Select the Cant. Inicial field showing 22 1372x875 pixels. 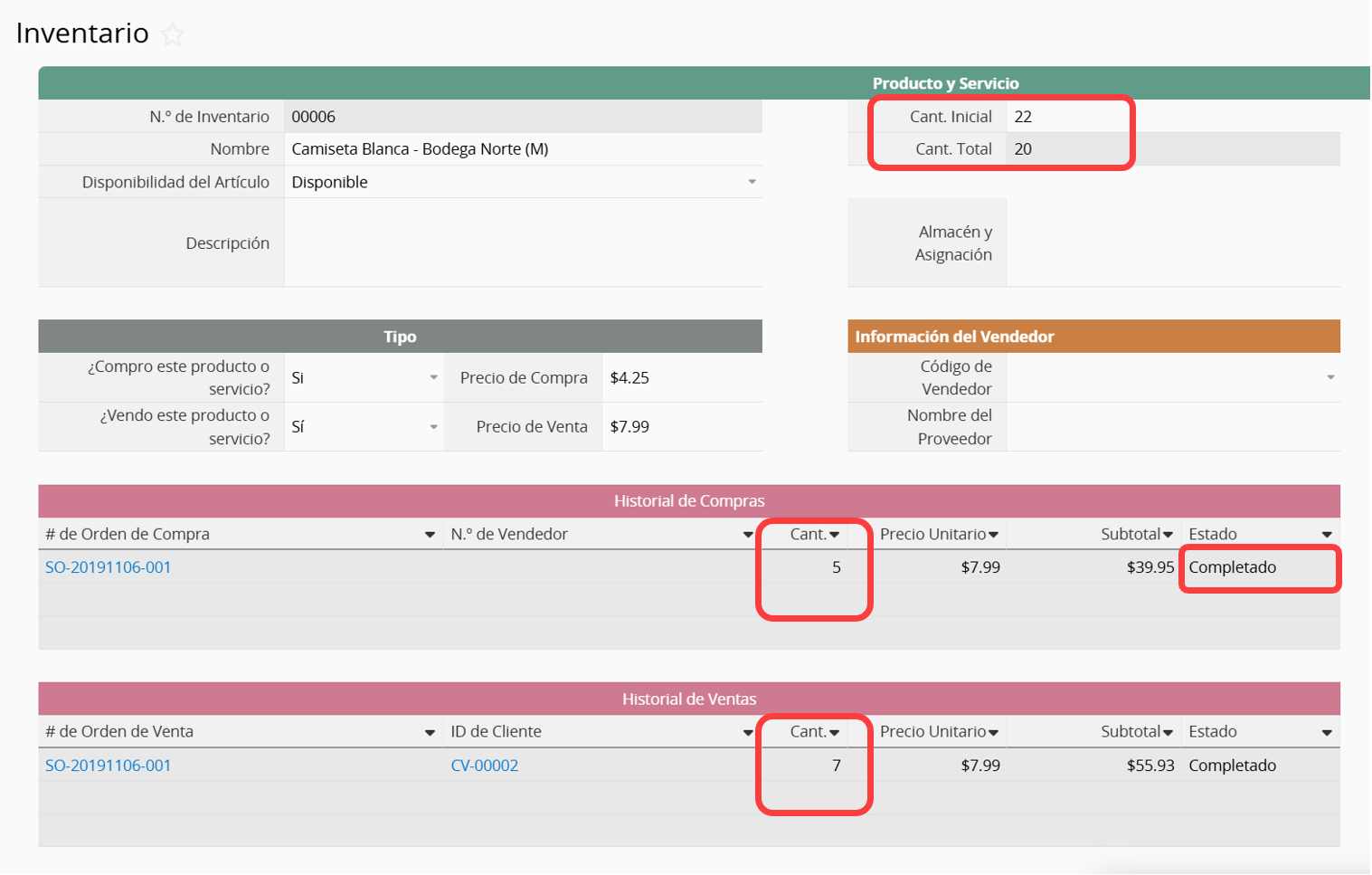(1067, 117)
